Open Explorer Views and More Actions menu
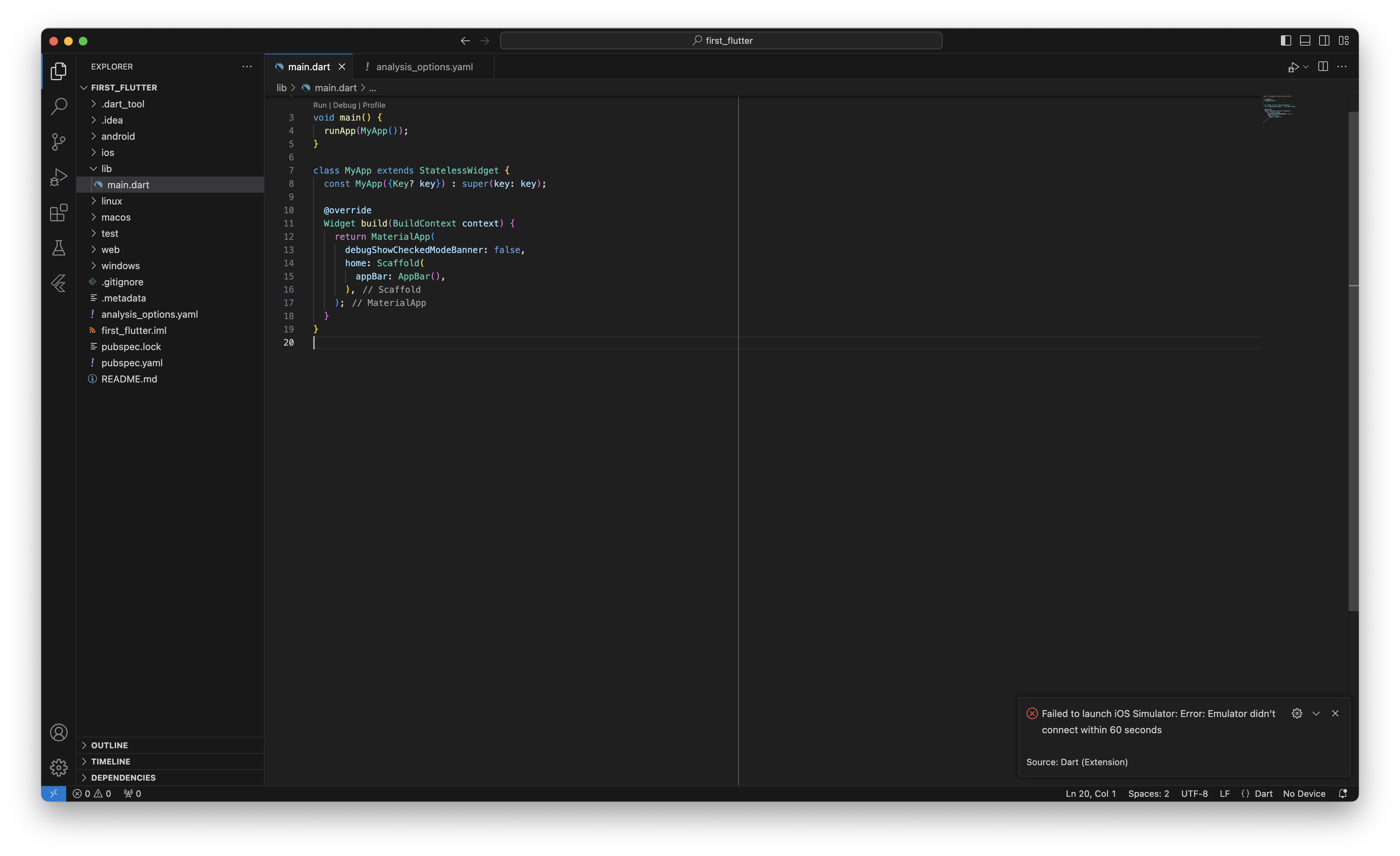 point(247,67)
